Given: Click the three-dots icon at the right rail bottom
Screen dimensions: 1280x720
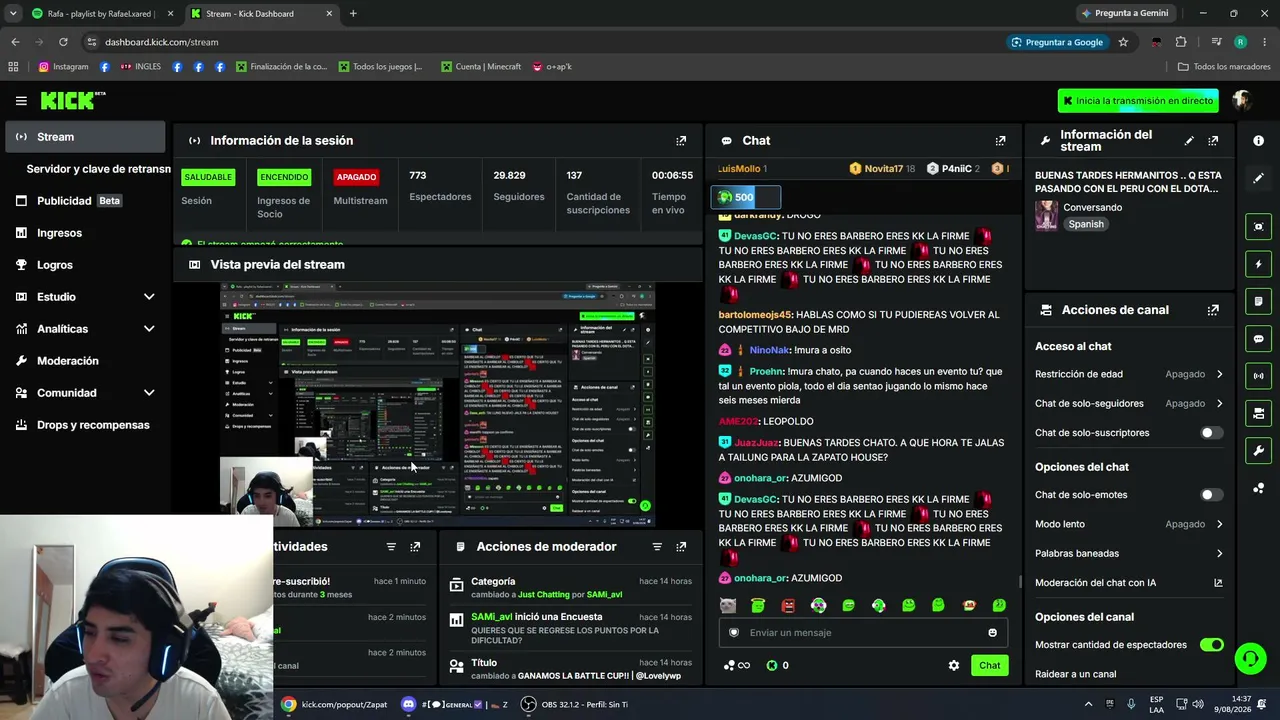Looking at the screenshot, I should pyautogui.click(x=1258, y=488).
